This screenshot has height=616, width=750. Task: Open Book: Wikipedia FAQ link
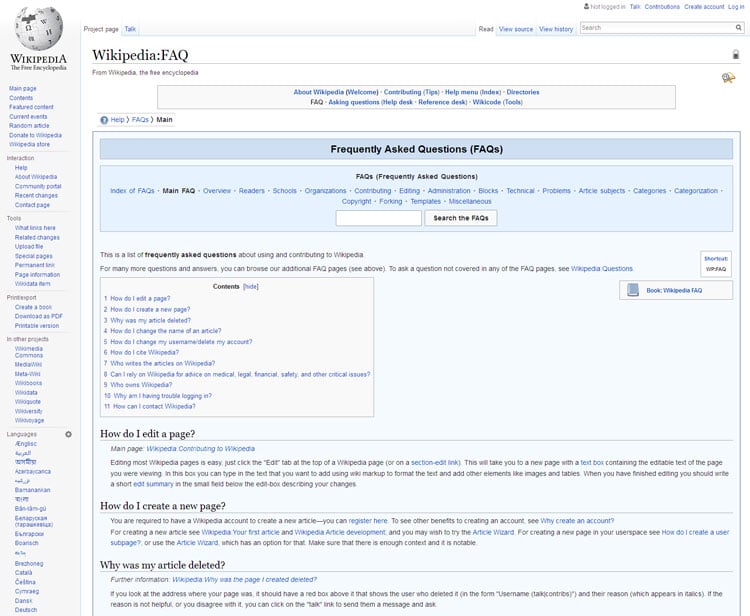pos(674,290)
